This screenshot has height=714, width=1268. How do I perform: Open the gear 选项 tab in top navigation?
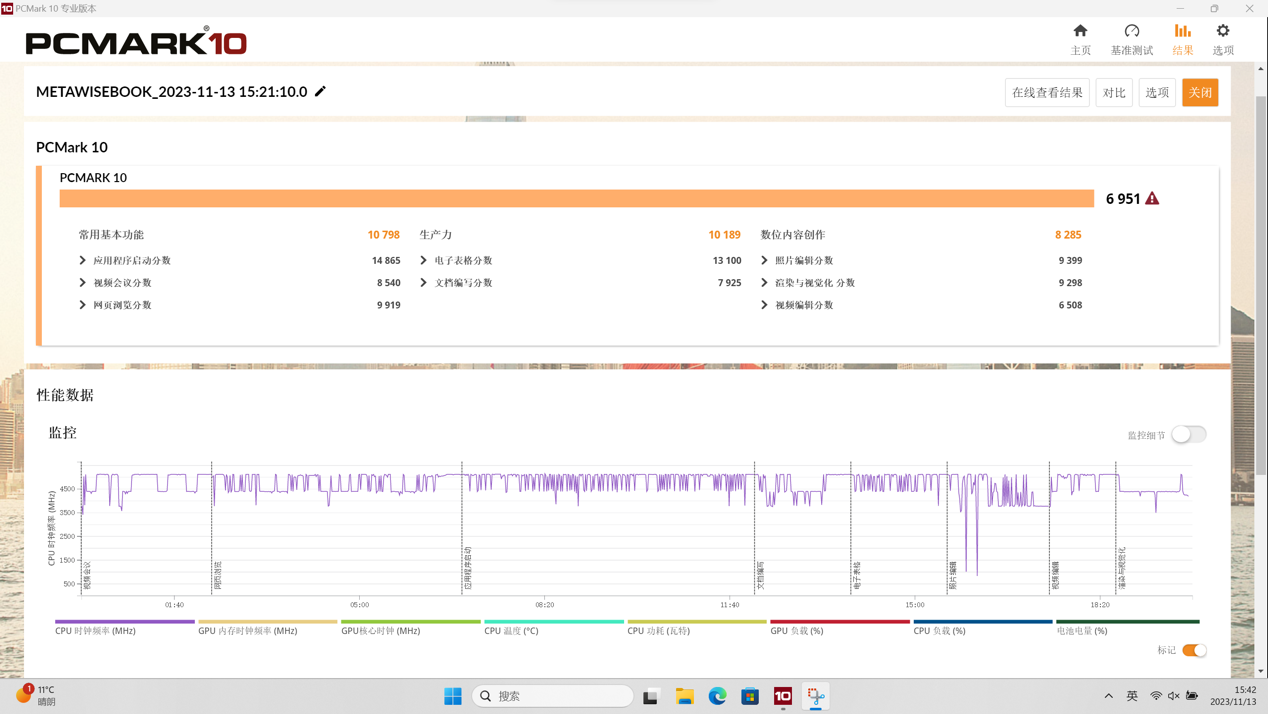coord(1223,39)
